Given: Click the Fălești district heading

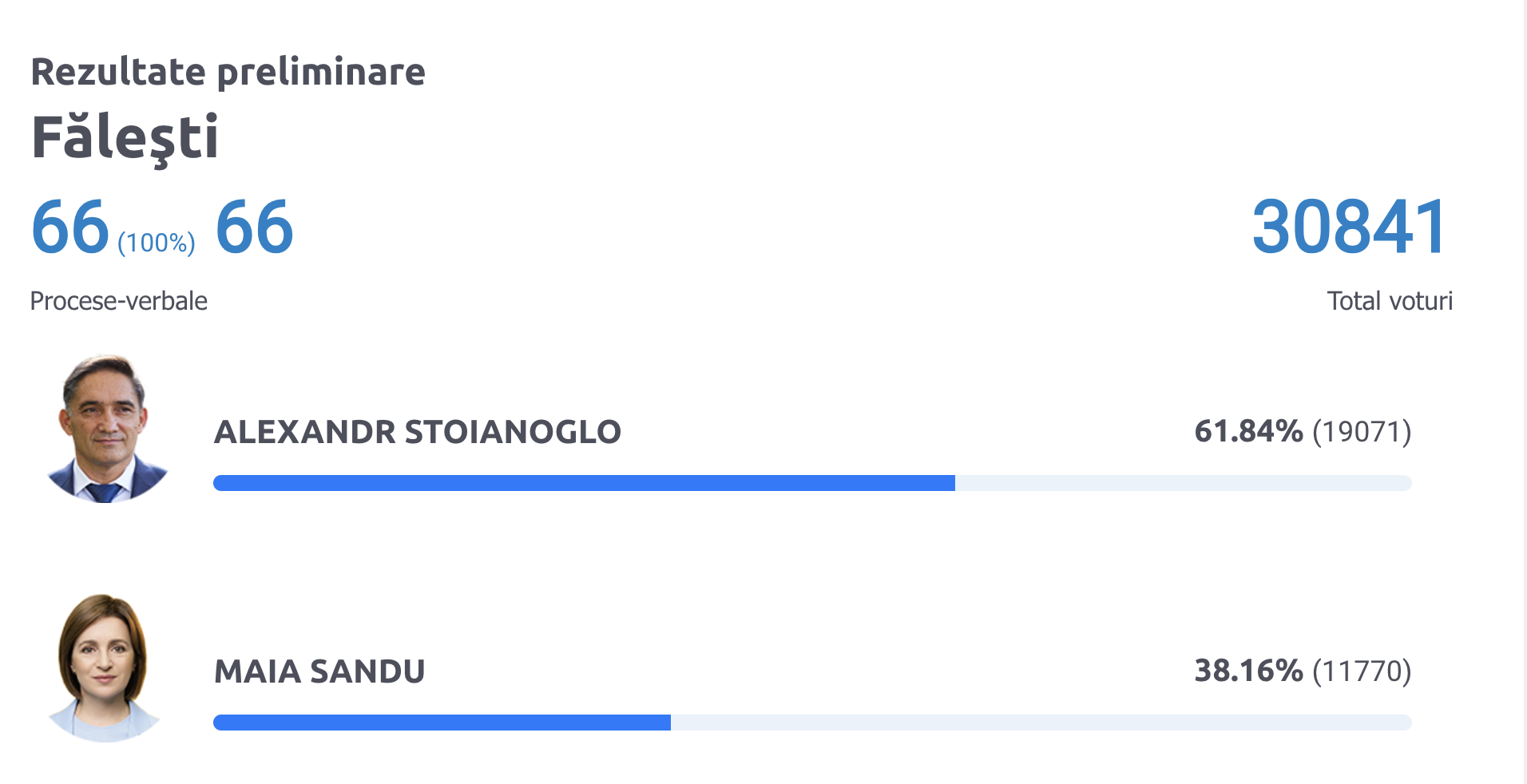Looking at the screenshot, I should (x=125, y=138).
